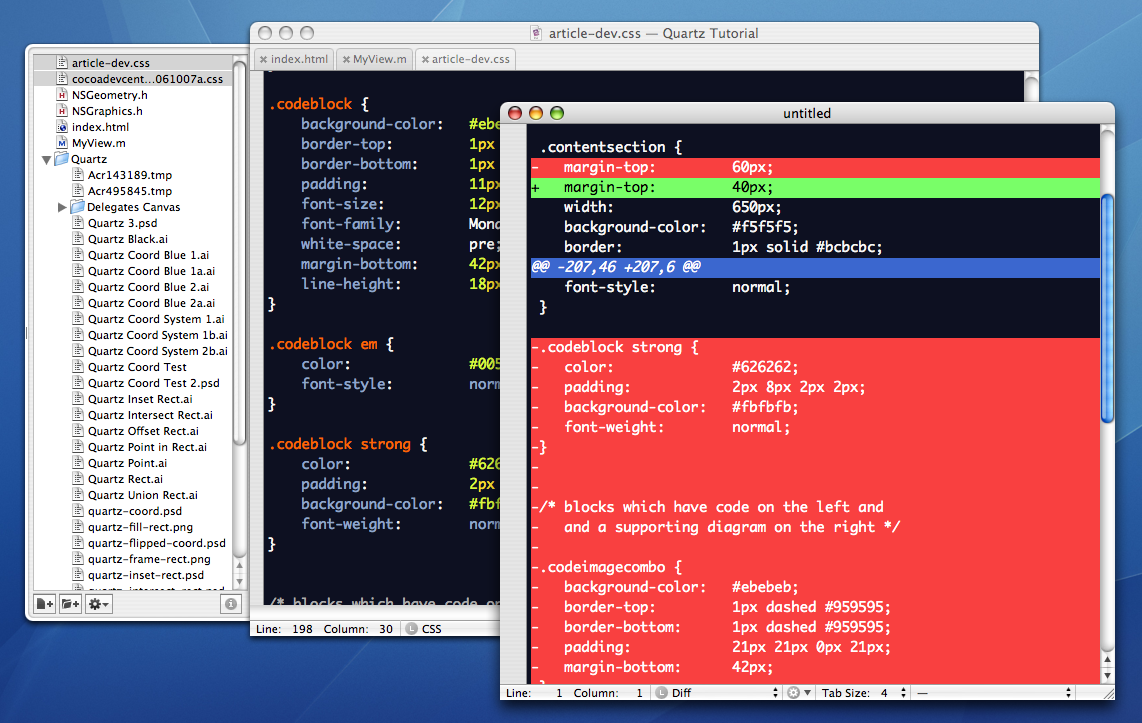Screen dimensions: 1142x723
Task: Select quartz-coord.psd
Action: tap(135, 512)
